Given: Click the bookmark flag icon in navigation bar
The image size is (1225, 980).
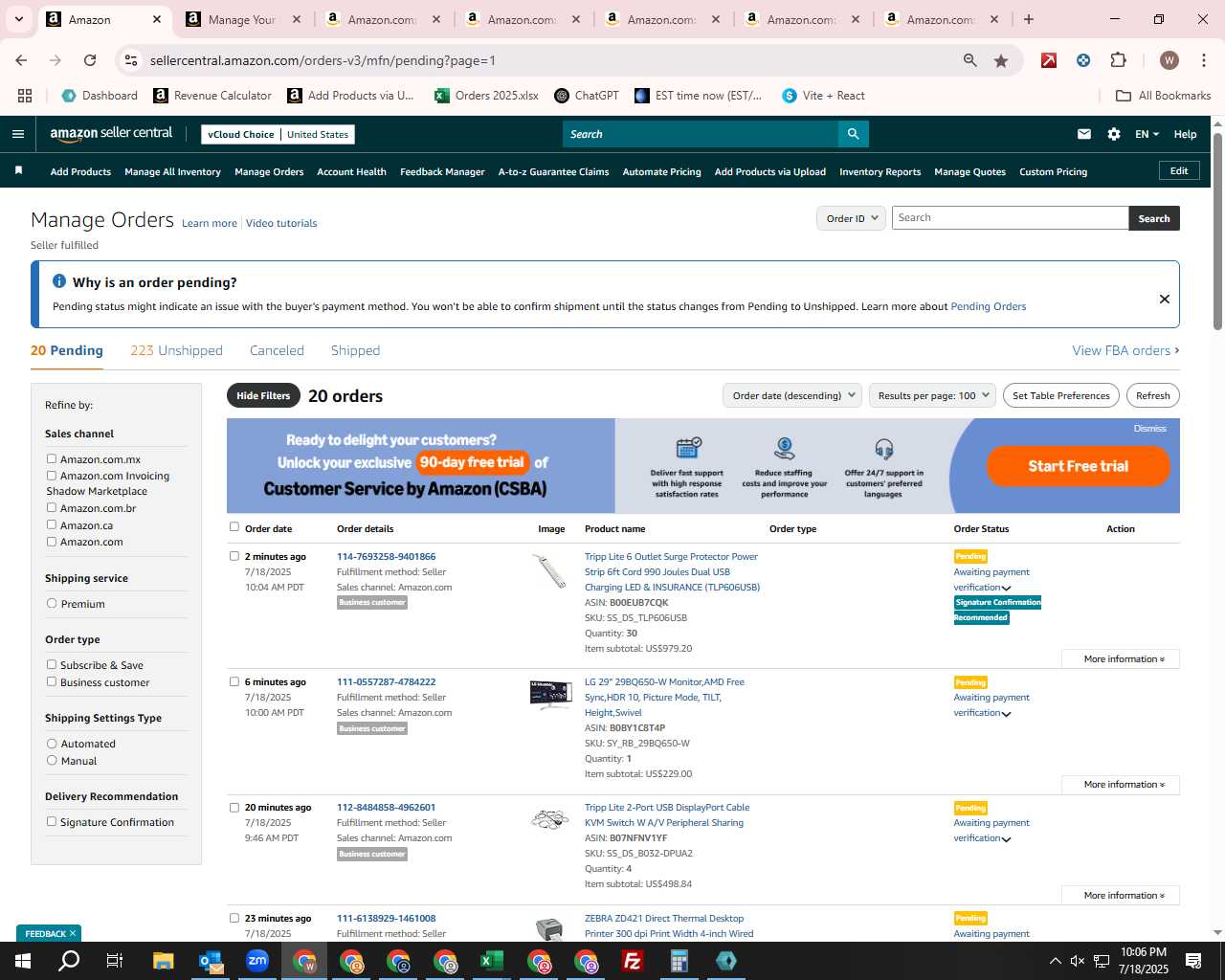Looking at the screenshot, I should pos(18,170).
